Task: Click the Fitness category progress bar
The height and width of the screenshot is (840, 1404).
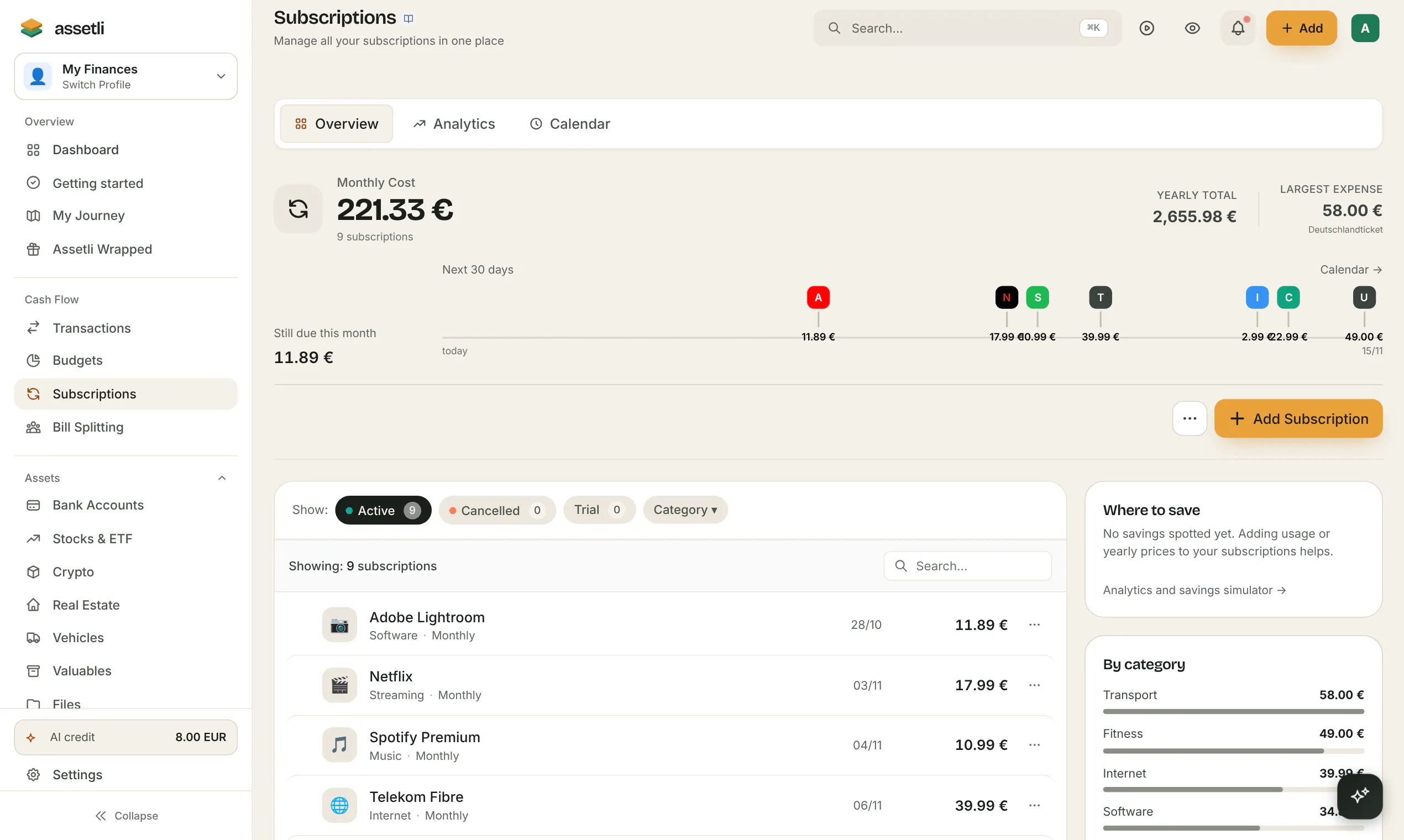Action: pyautogui.click(x=1233, y=750)
